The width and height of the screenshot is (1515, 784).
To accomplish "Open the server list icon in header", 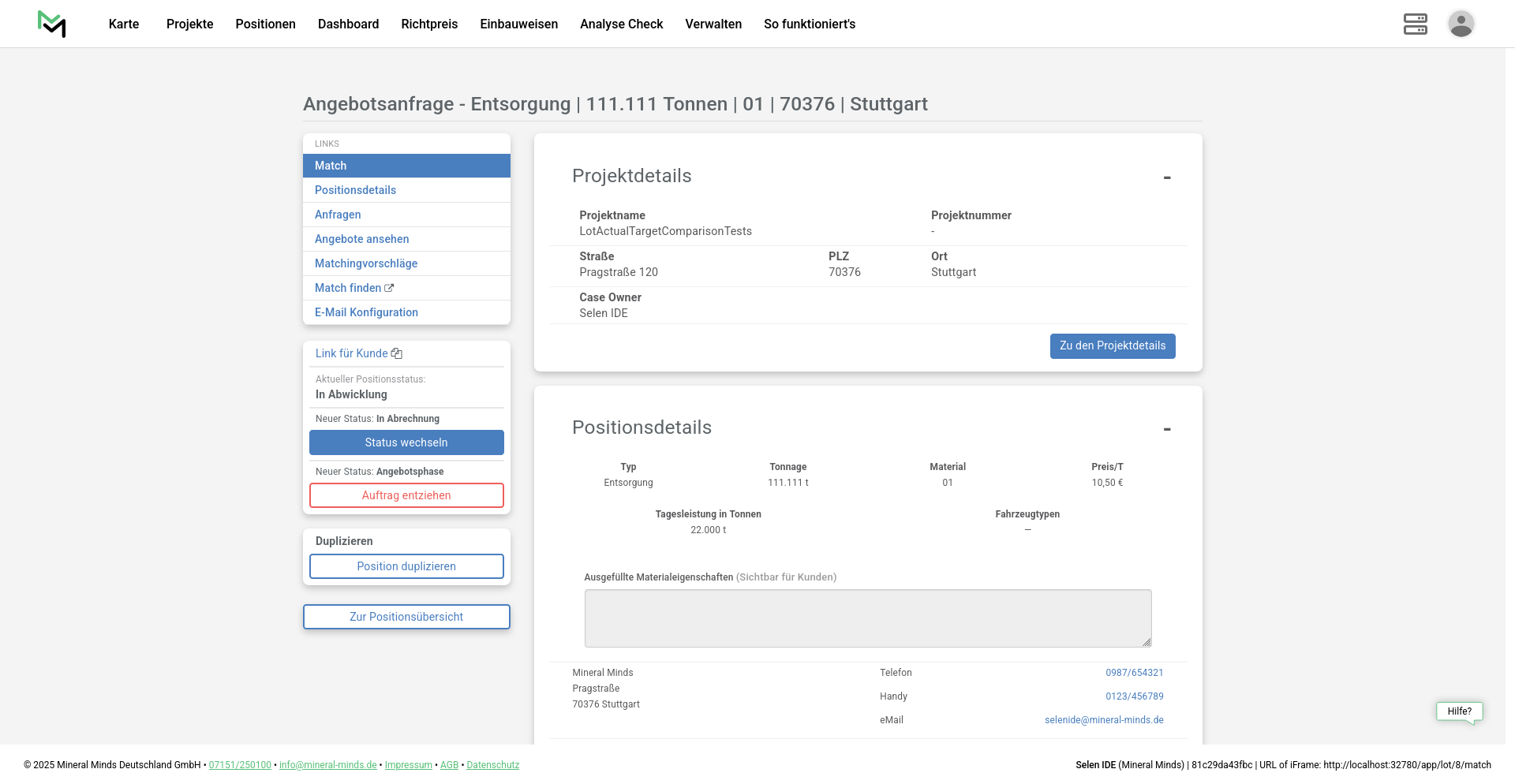I will [x=1415, y=24].
